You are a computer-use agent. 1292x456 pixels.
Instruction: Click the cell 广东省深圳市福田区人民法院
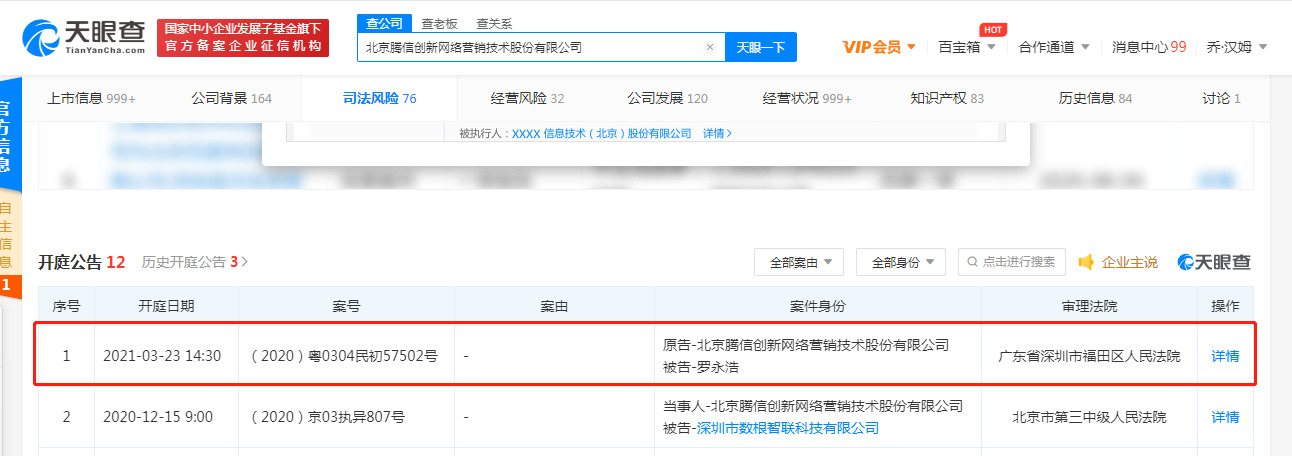pyautogui.click(x=1090, y=356)
